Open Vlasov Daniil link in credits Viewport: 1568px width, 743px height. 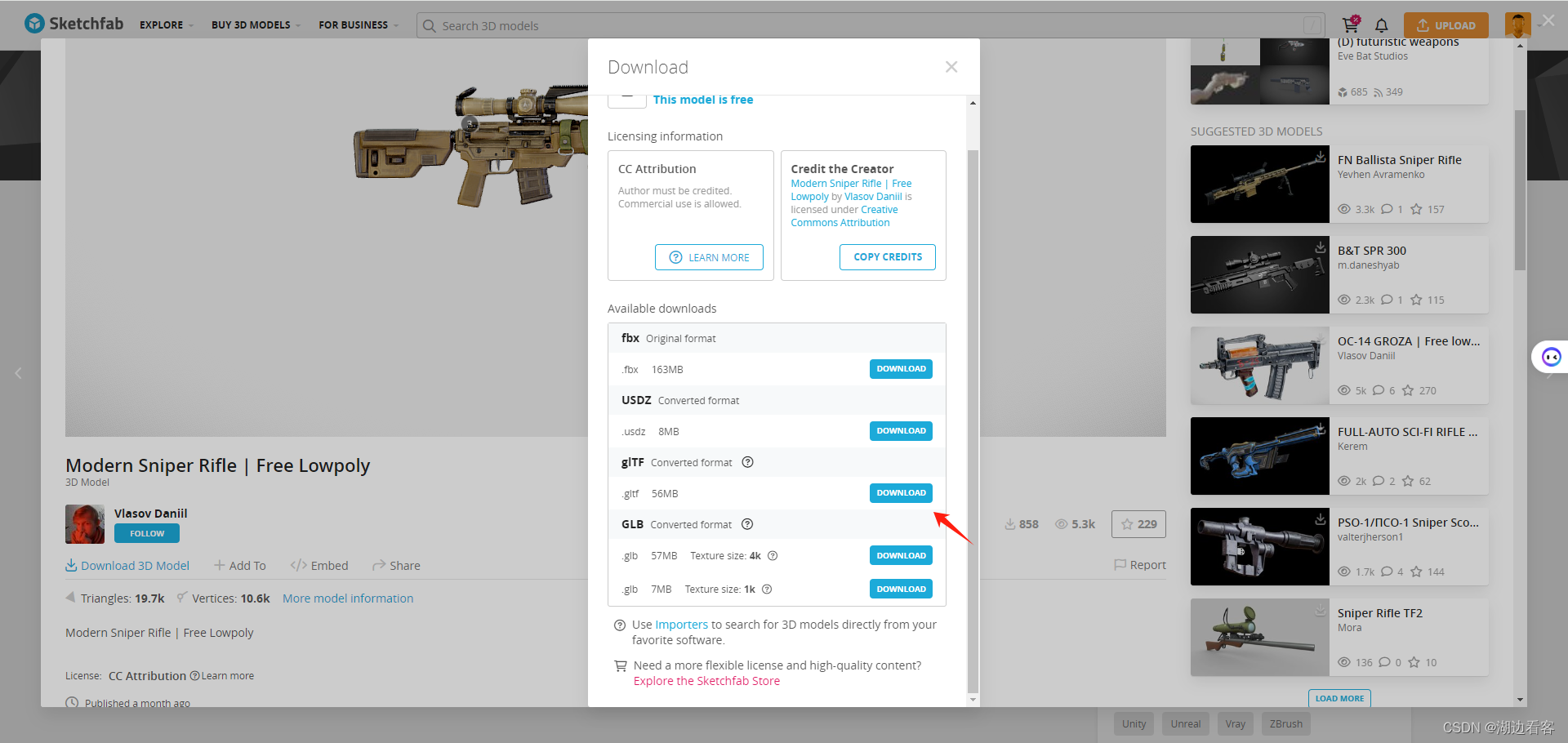point(873,197)
